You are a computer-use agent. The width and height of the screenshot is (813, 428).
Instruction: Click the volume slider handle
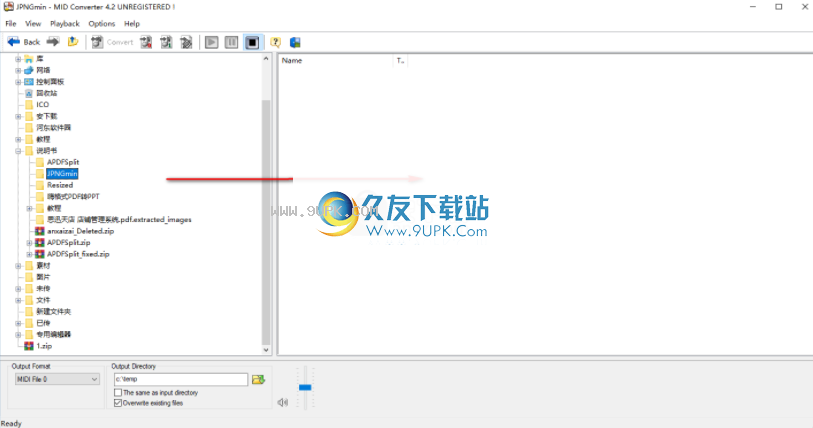pos(305,387)
